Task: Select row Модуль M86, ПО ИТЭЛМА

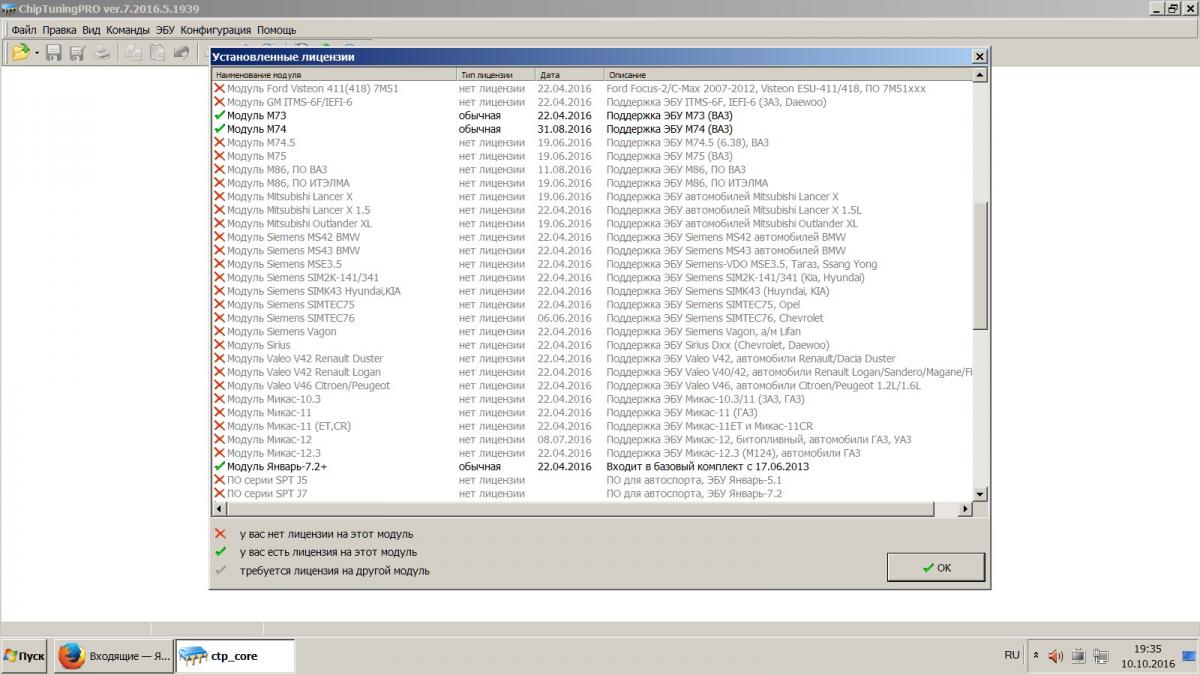Action: tap(592, 183)
